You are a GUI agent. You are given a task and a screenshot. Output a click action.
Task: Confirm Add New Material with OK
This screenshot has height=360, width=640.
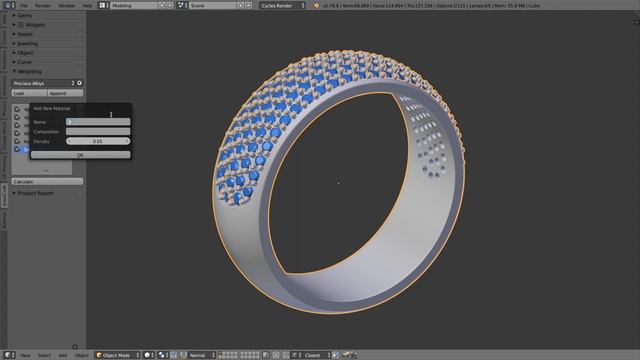coord(80,155)
